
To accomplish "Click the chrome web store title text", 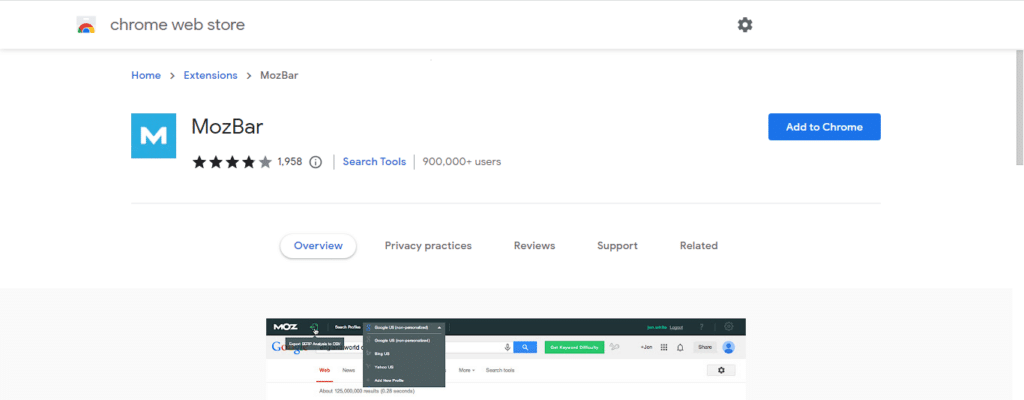I will (178, 25).
